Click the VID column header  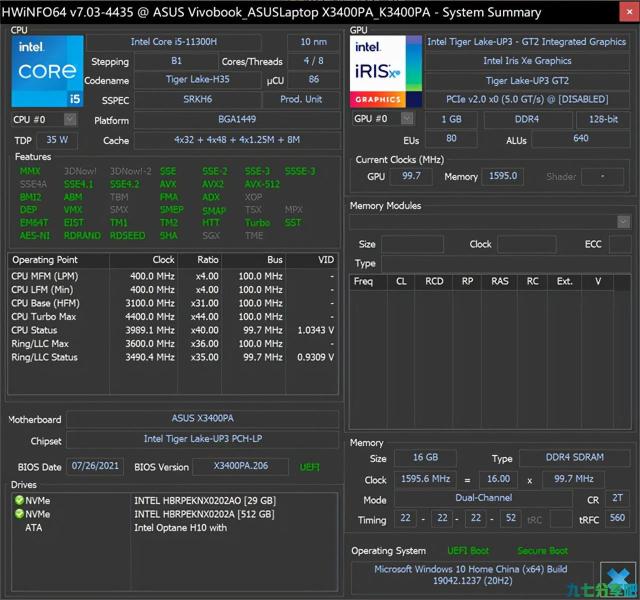312,260
